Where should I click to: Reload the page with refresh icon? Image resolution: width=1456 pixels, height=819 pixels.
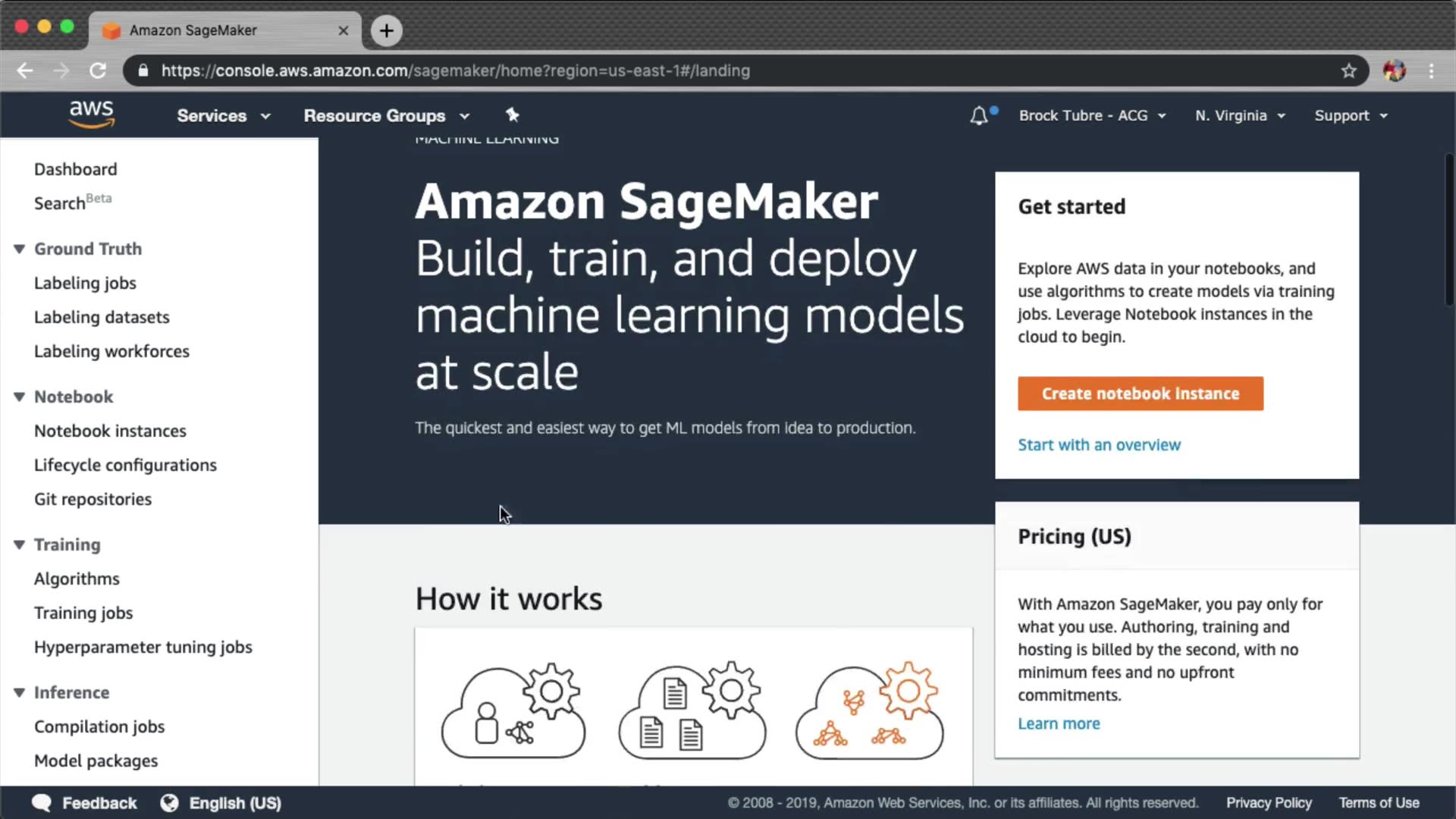coord(98,71)
